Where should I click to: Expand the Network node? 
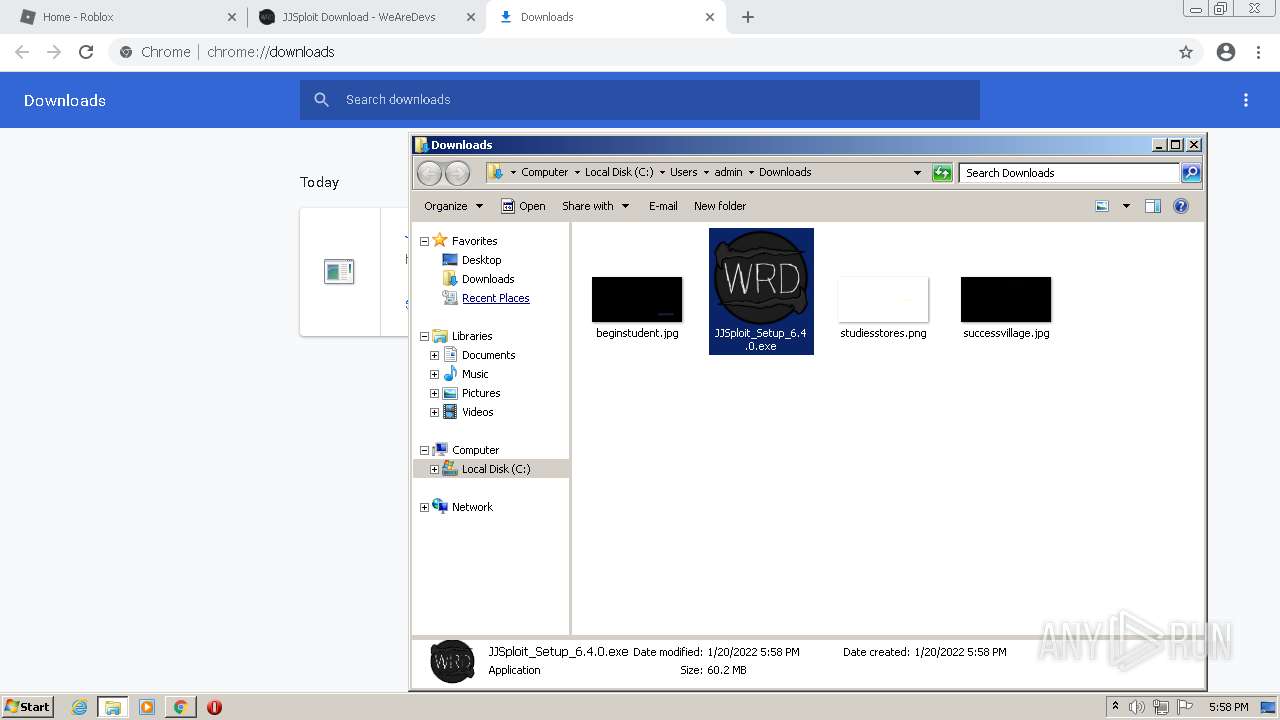[424, 507]
